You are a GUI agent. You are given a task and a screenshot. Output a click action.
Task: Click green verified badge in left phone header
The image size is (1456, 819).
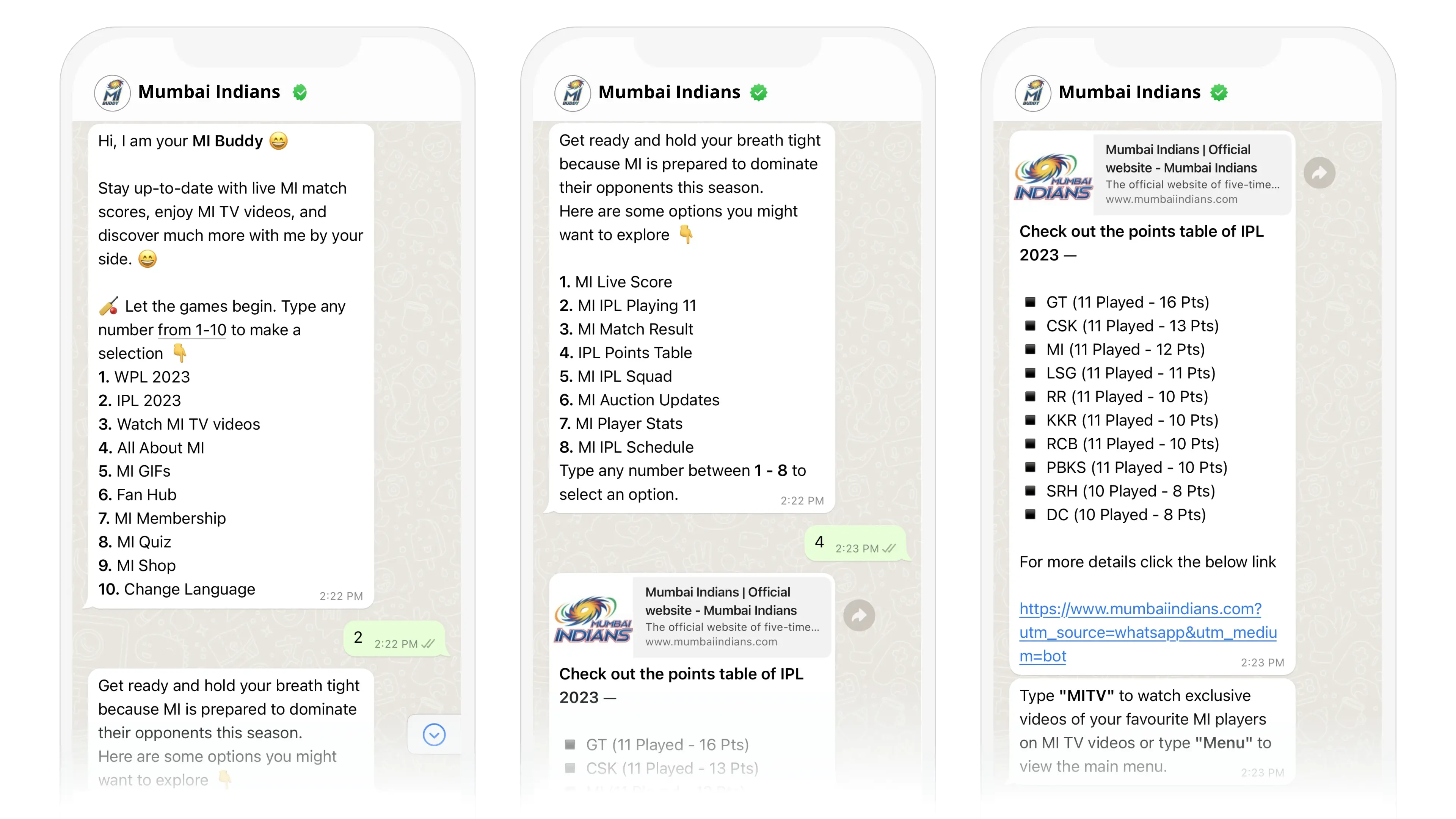coord(300,92)
